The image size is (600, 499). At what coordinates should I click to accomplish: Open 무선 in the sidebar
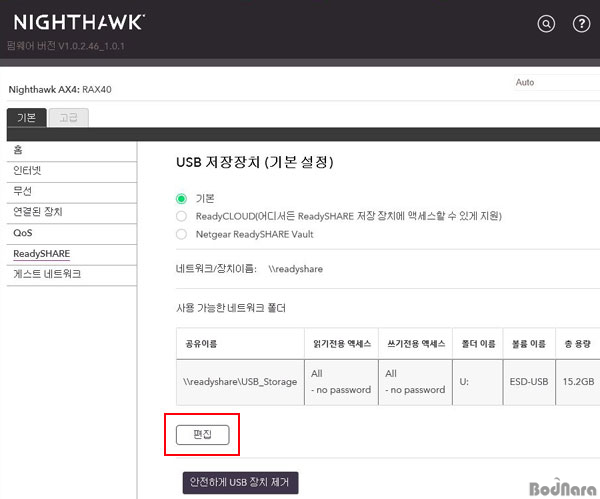(x=72, y=191)
